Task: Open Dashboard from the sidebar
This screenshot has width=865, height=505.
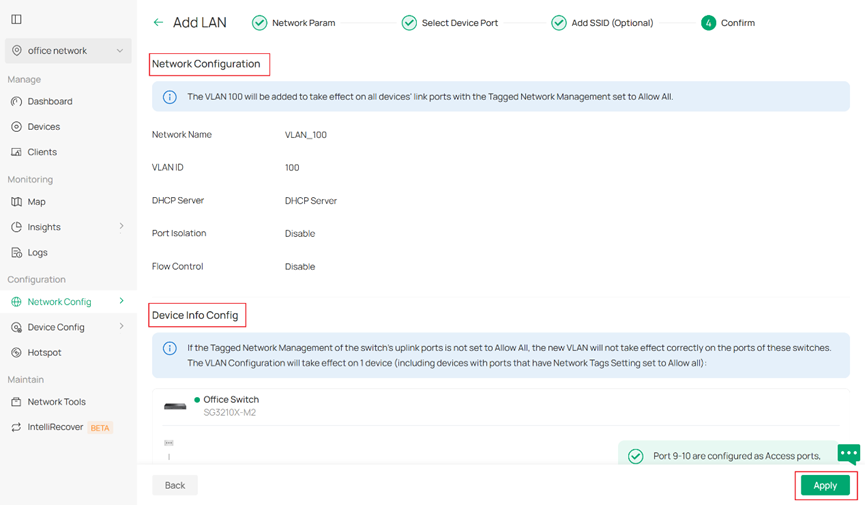Action: pyautogui.click(x=50, y=102)
